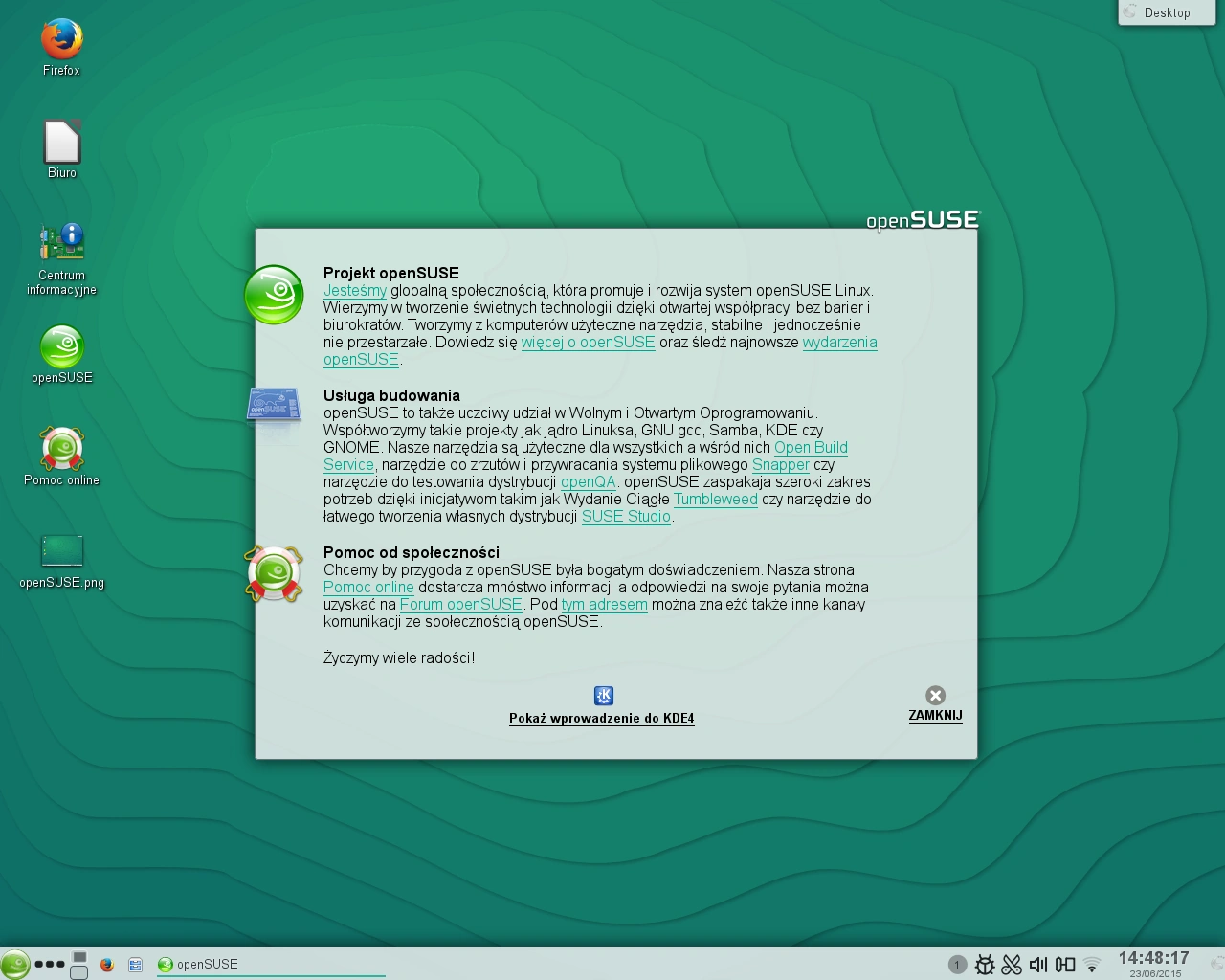The width and height of the screenshot is (1225, 980).
Task: Open the 'więcej o openSUSE' link
Action: click(588, 342)
